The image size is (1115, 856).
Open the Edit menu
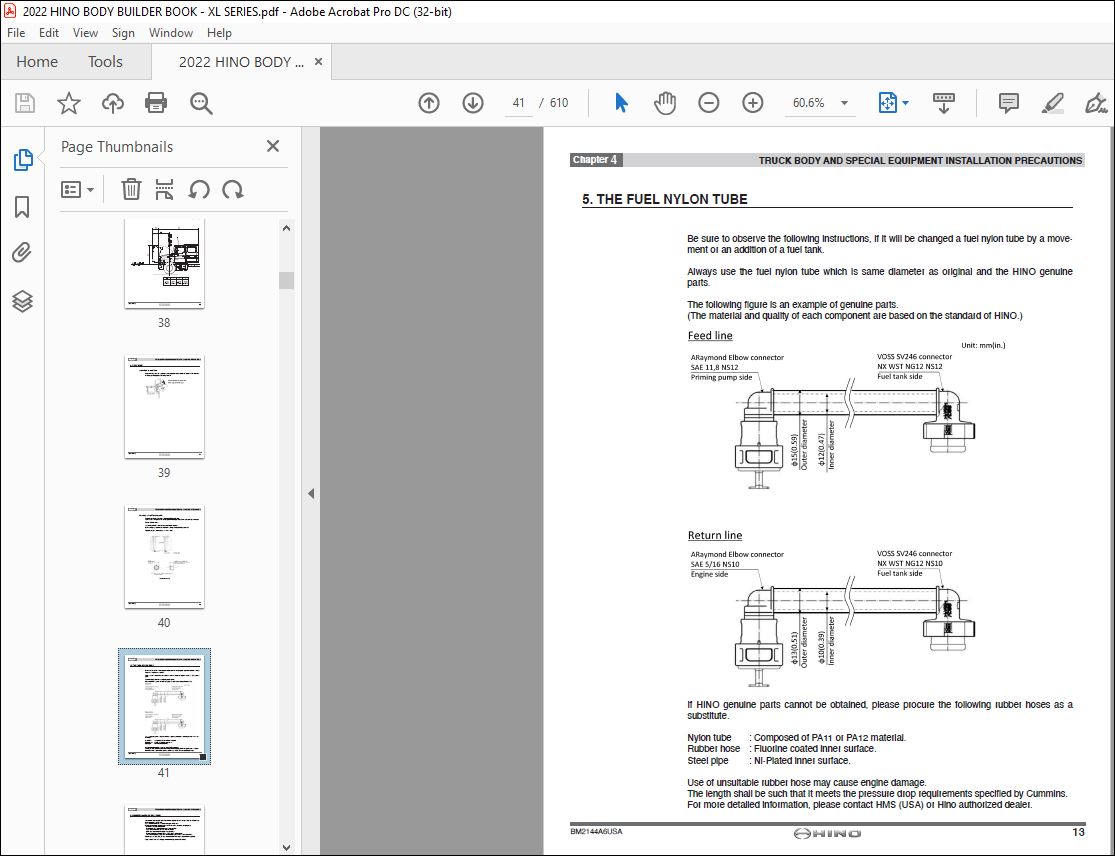[48, 33]
